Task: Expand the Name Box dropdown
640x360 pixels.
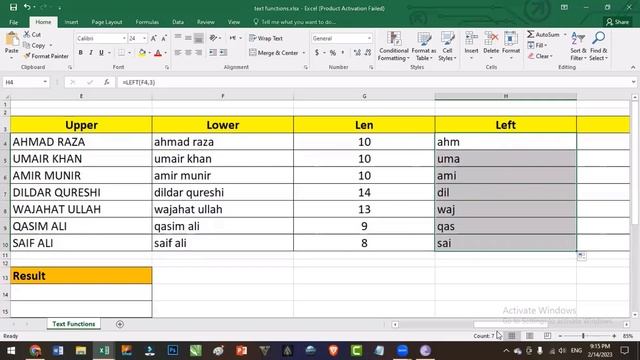Action: (45, 82)
